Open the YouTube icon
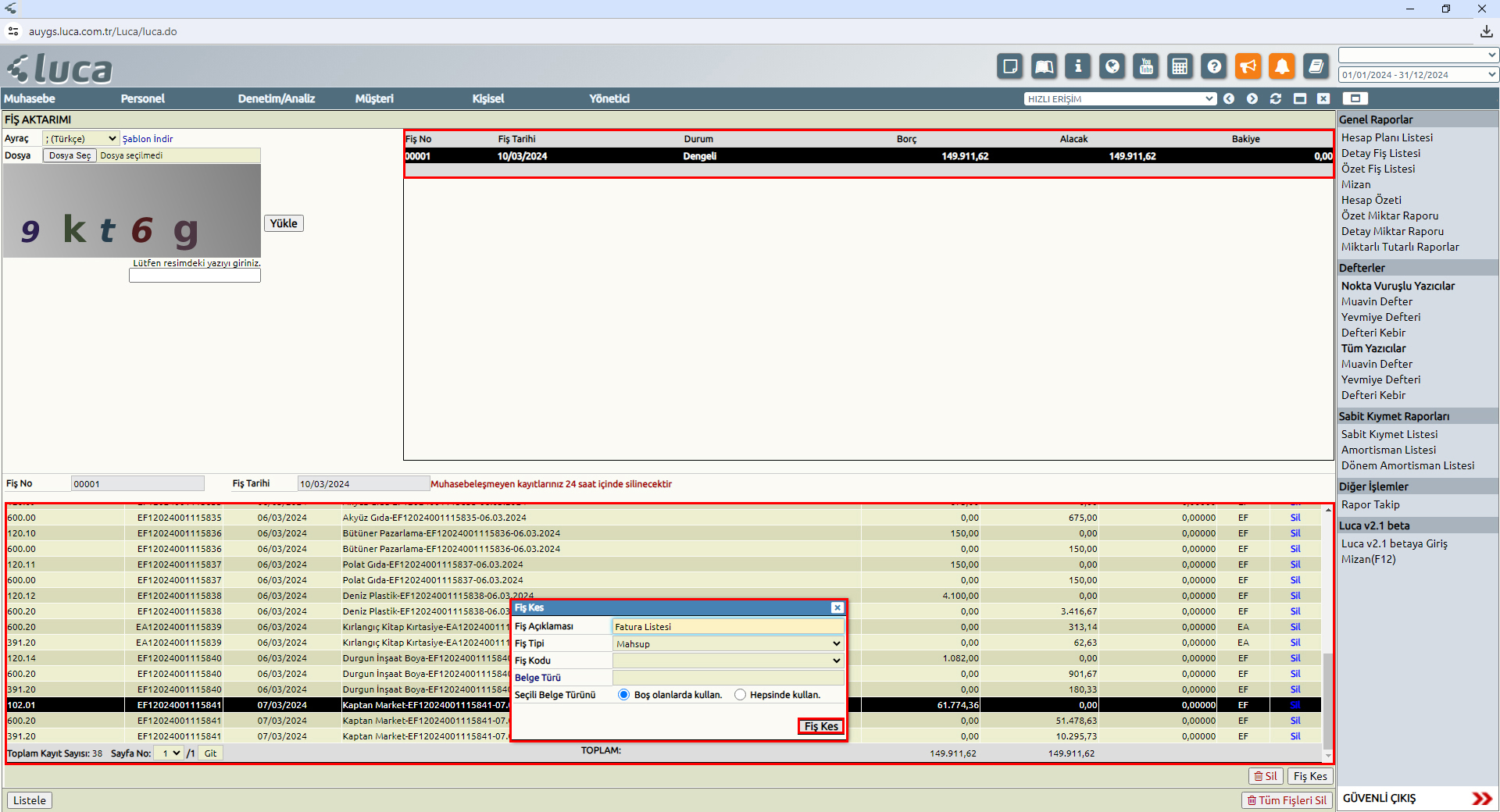 1146,66
